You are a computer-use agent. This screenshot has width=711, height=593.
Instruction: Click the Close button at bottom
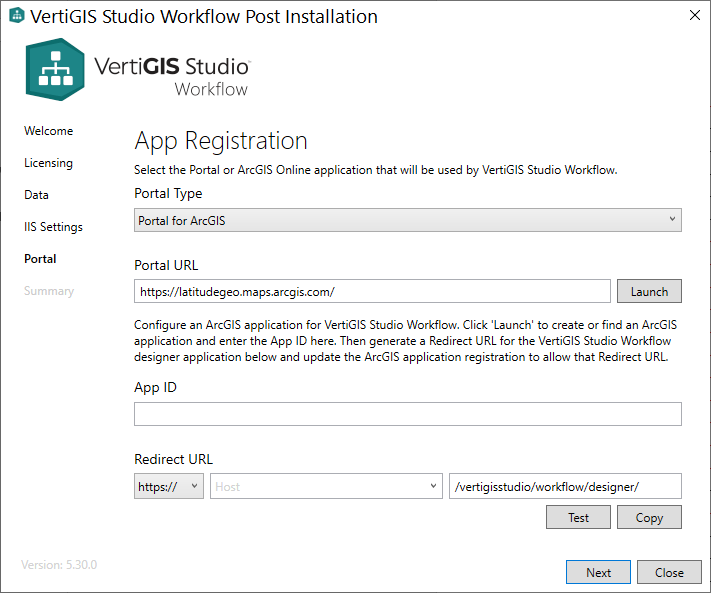point(669,573)
